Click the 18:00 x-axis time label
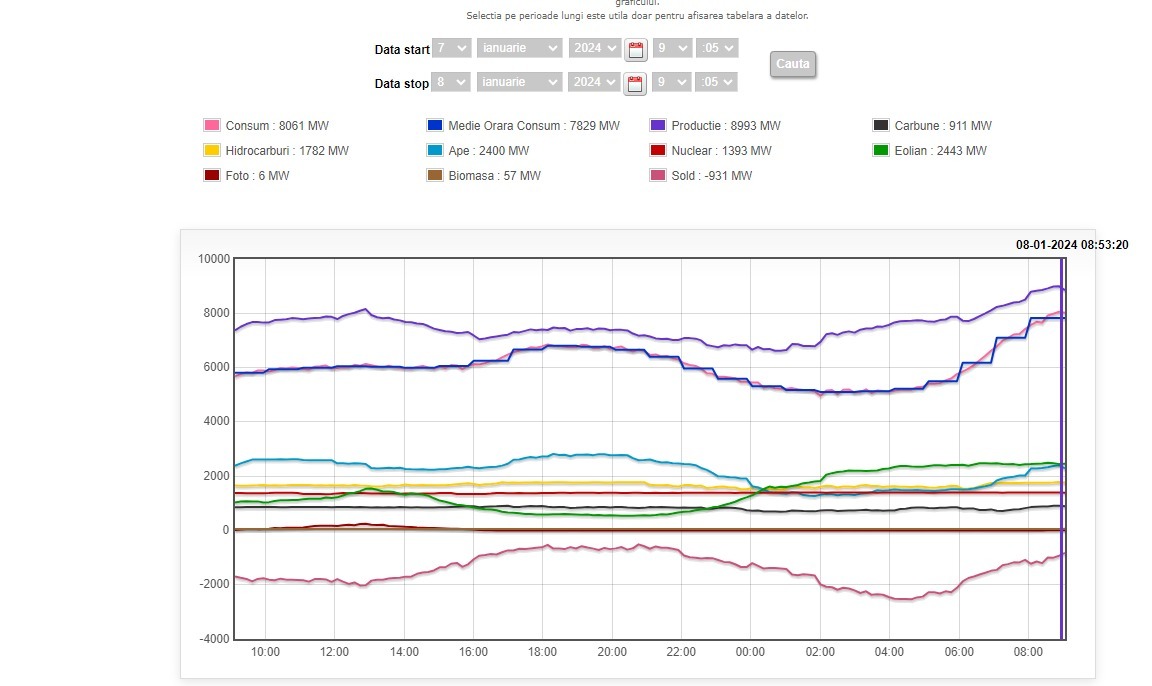The image size is (1152, 686). click(542, 651)
